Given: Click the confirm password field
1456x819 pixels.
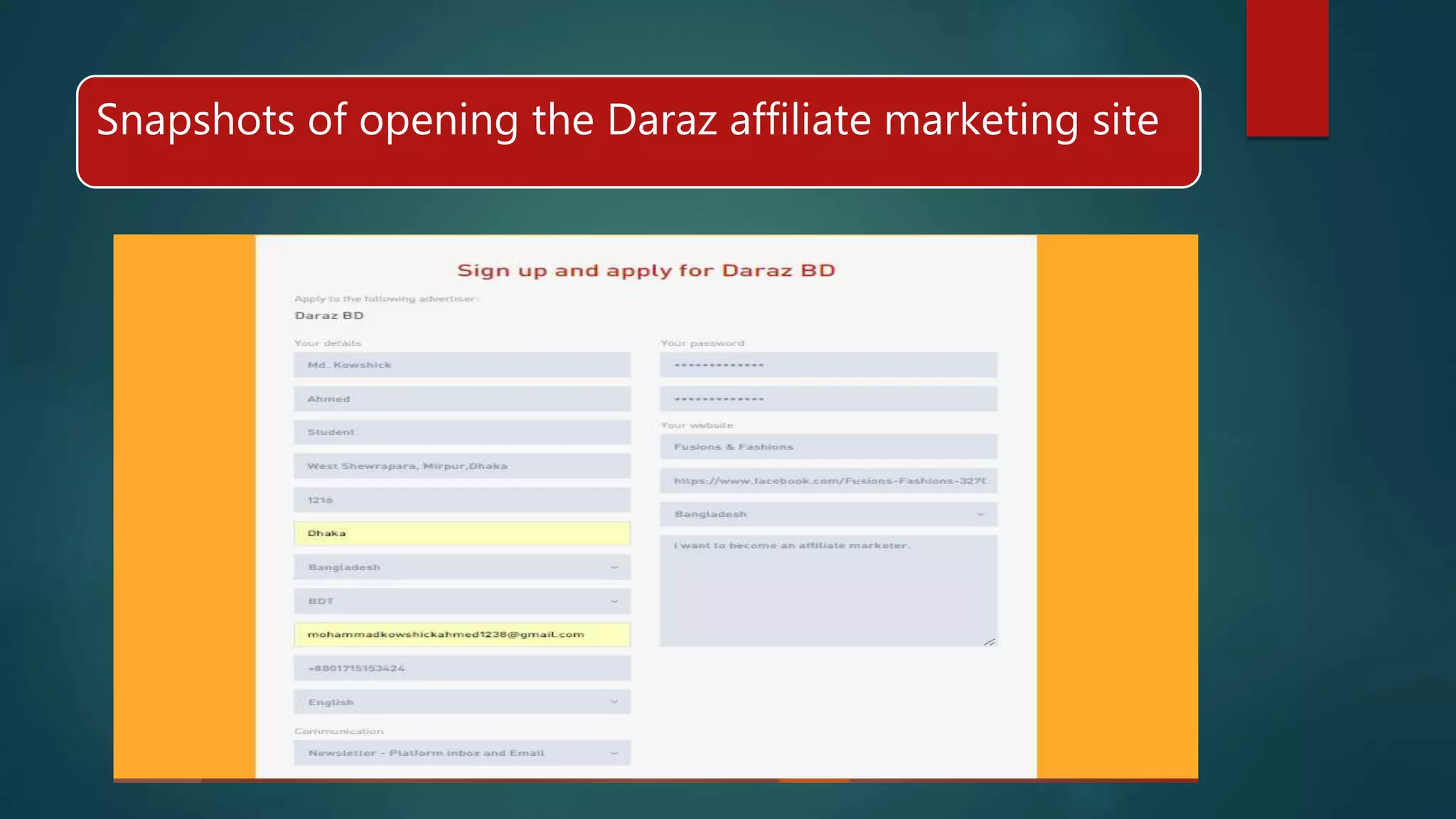Looking at the screenshot, I should click(x=828, y=399).
